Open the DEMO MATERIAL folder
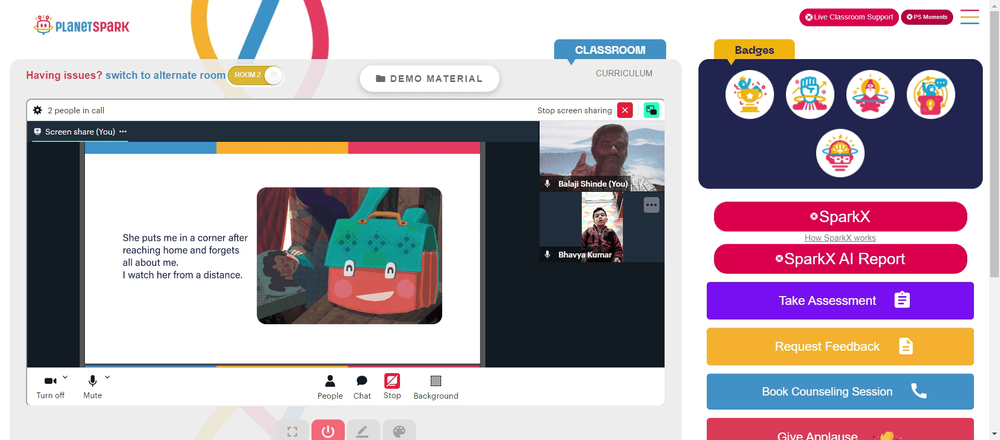Viewport: 1000px width, 440px height. 429,78
